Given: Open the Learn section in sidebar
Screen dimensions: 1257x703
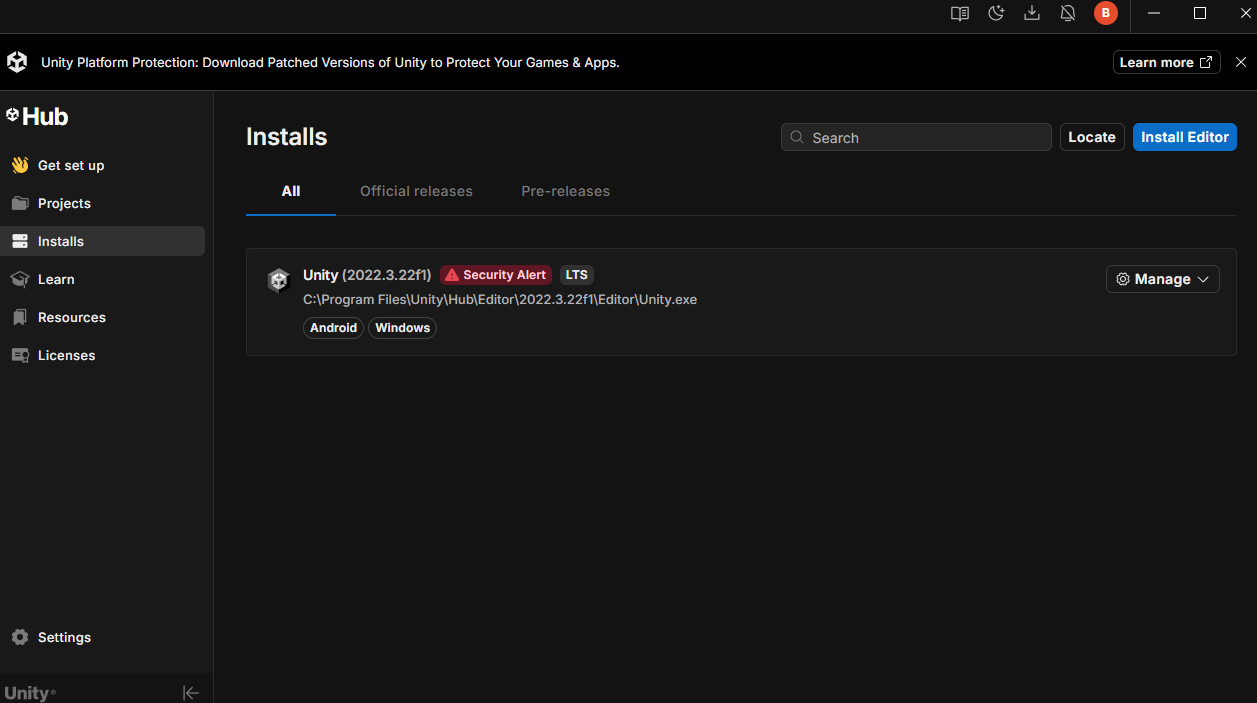Looking at the screenshot, I should point(102,279).
